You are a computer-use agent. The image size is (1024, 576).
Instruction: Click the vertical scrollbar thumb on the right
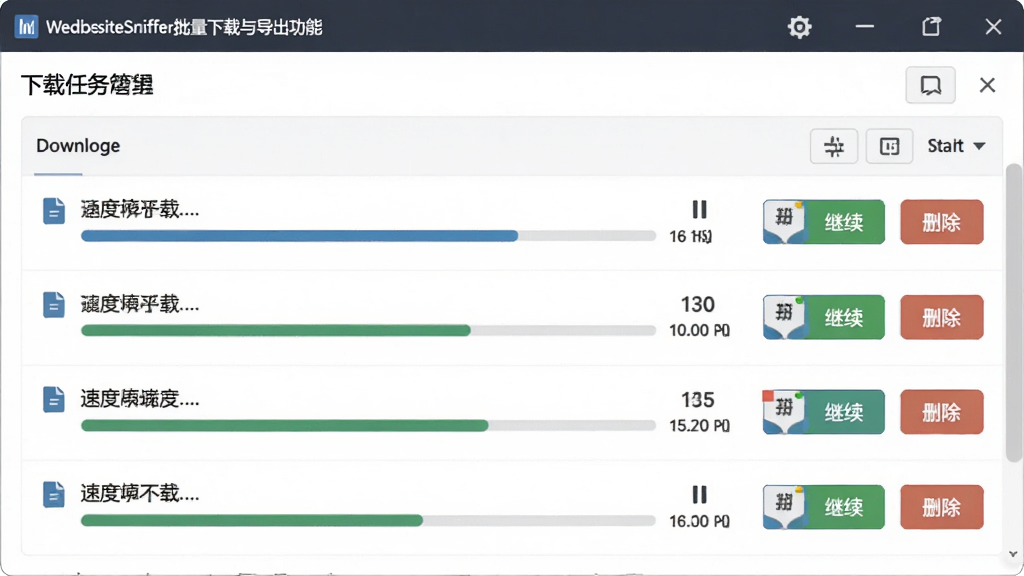click(1014, 313)
